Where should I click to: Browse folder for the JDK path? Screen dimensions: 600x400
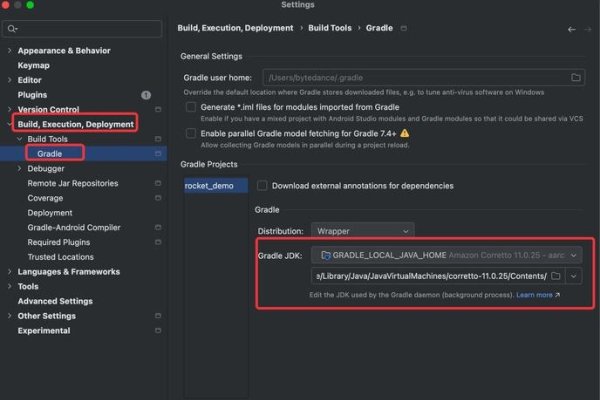(556, 276)
